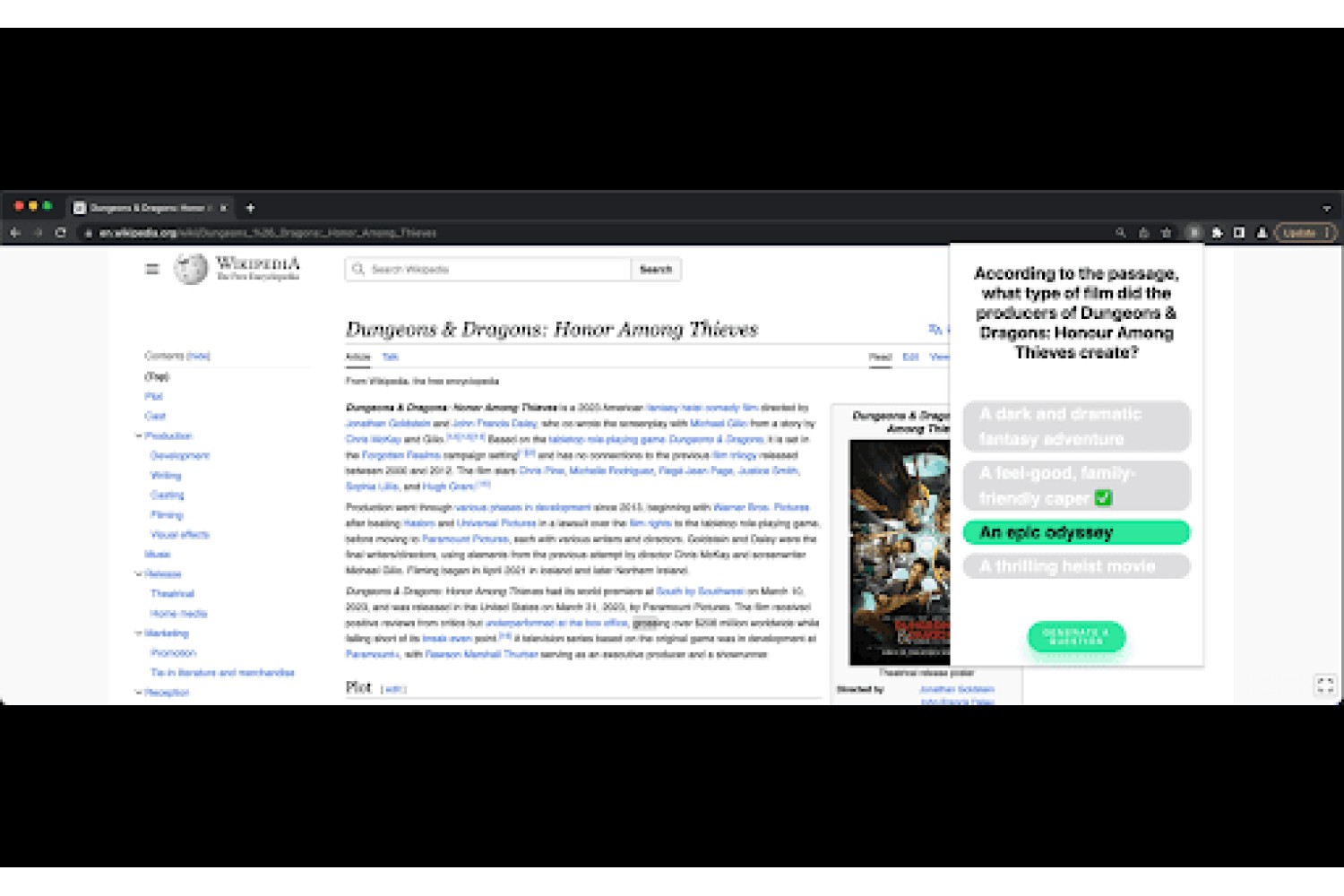Open the browser profile avatar
This screenshot has height=896, width=1344.
point(1262,233)
